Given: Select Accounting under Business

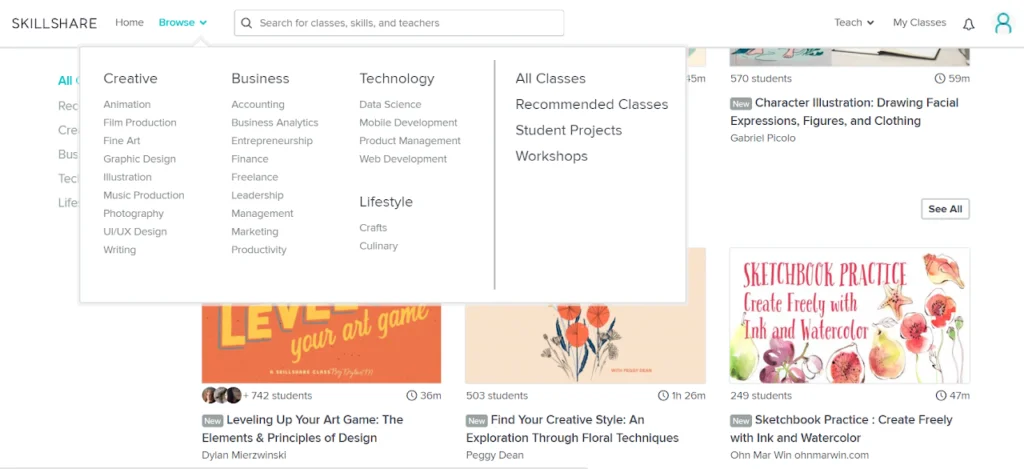Looking at the screenshot, I should coord(258,105).
